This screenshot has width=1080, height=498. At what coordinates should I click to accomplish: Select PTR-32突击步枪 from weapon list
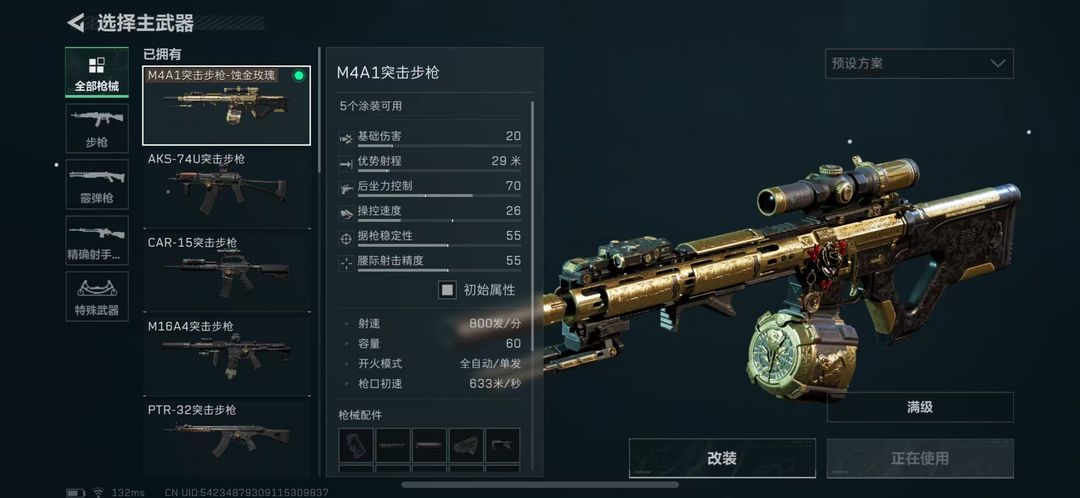(x=227, y=438)
